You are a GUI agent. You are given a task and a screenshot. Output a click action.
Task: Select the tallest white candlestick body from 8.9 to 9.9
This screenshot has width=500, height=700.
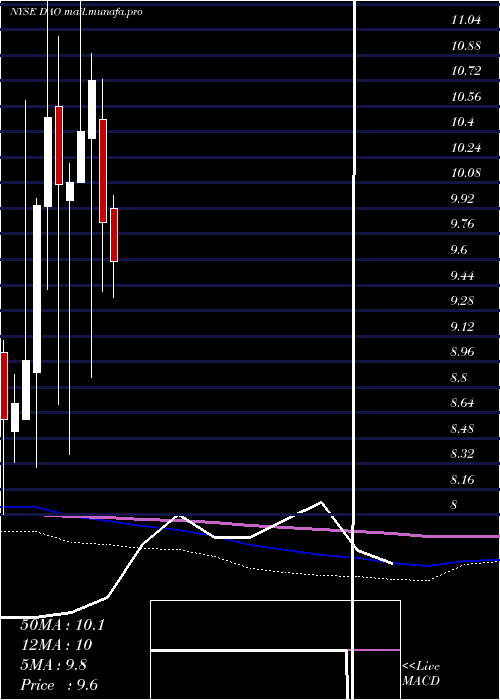click(x=37, y=289)
